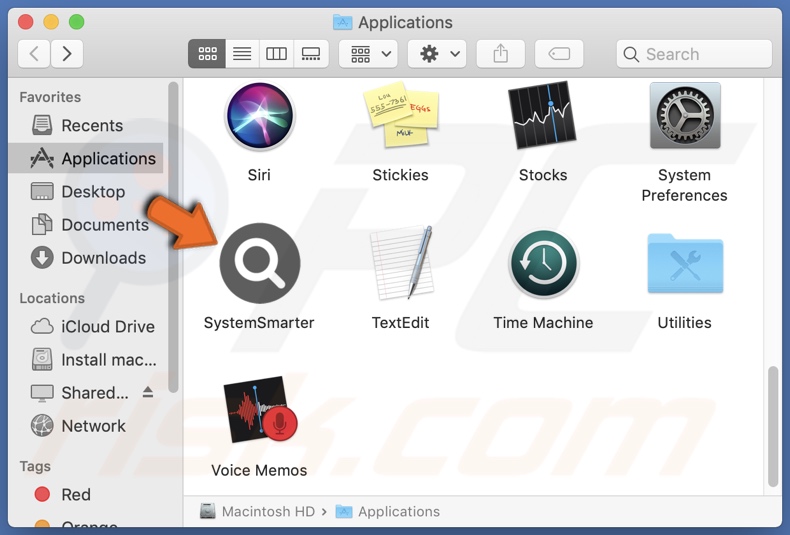Select Applications in the sidebar
Image resolution: width=790 pixels, height=535 pixels.
click(86, 159)
